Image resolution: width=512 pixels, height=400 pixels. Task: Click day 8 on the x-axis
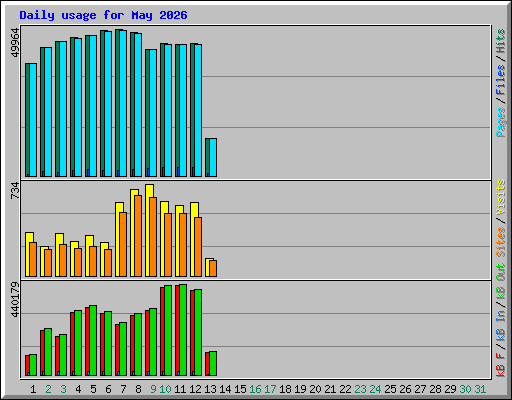pyautogui.click(x=138, y=389)
